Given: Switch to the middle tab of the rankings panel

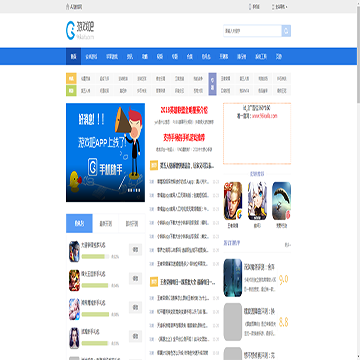Looking at the screenshot, I should 105,223.
